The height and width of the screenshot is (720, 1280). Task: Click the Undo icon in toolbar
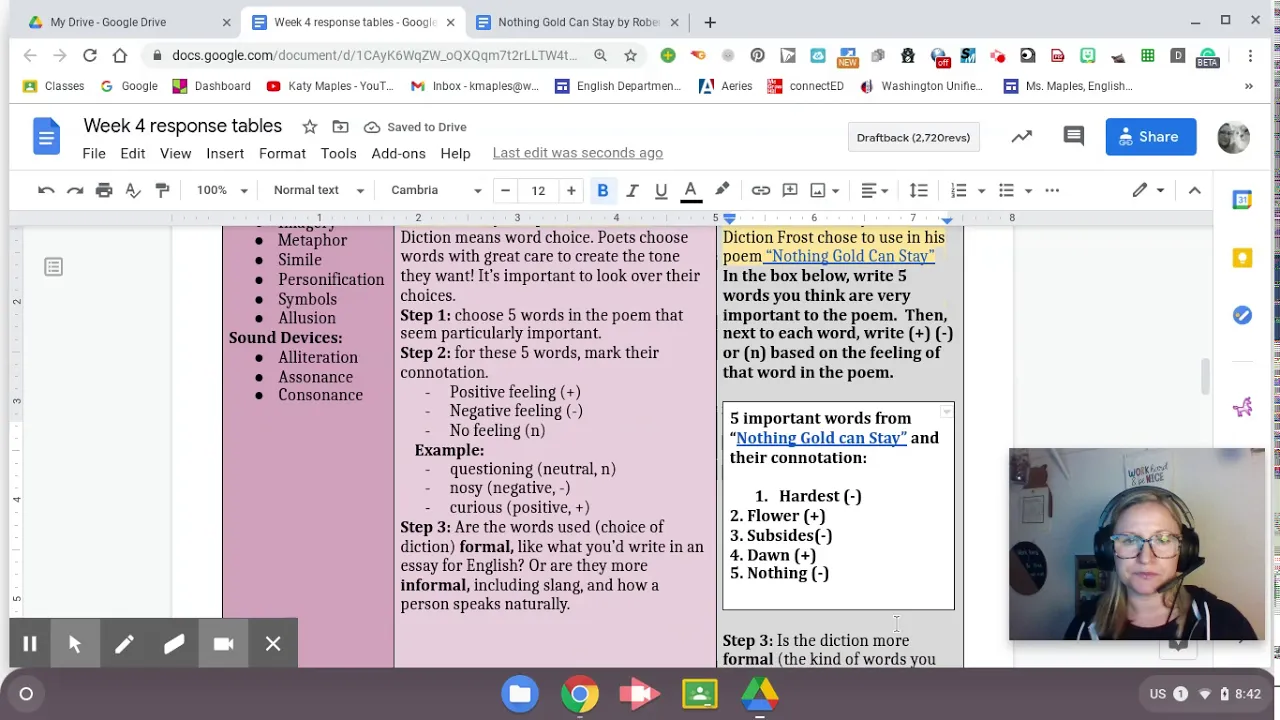click(46, 190)
